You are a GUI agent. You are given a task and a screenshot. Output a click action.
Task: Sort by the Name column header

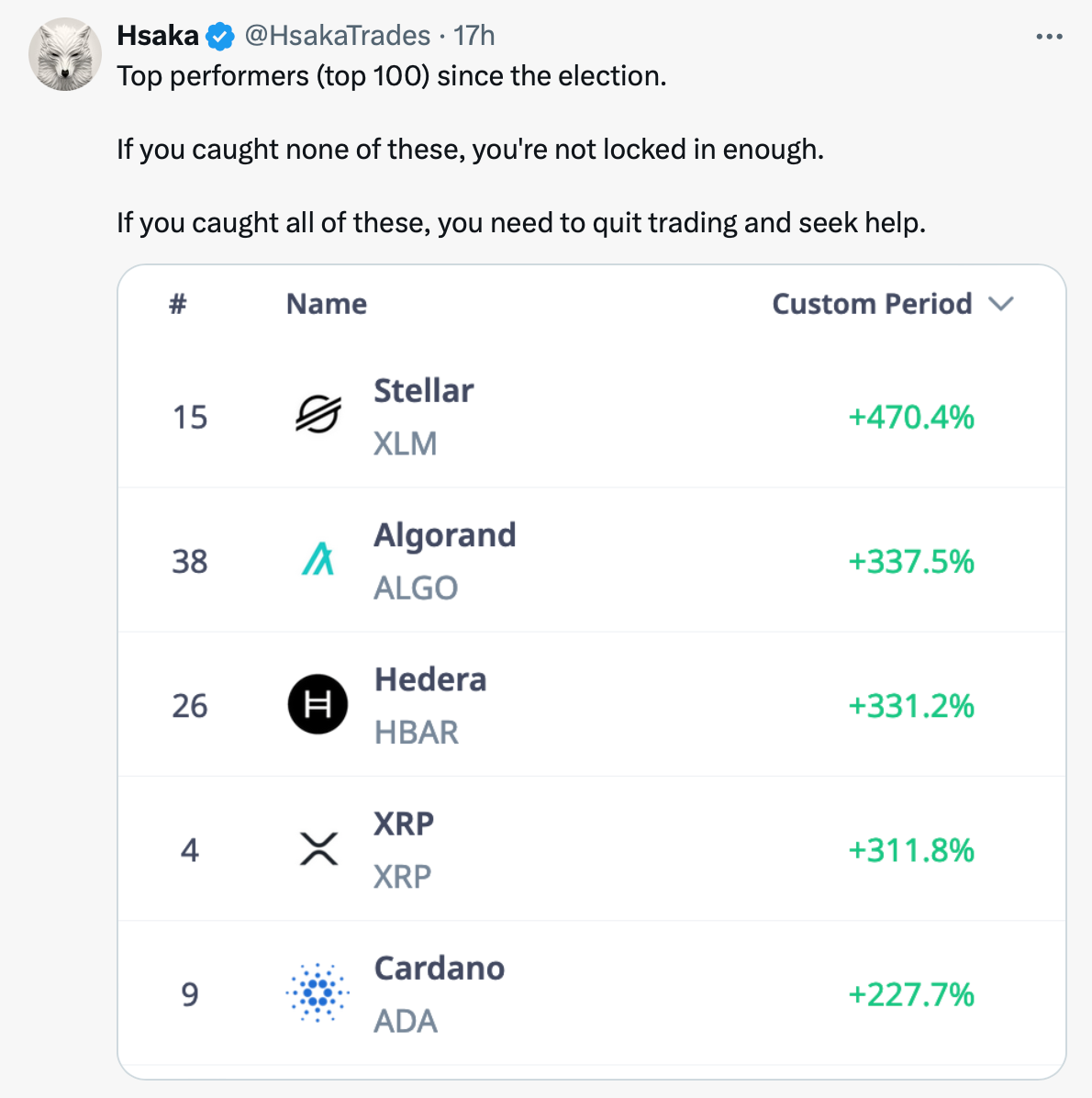pyautogui.click(x=327, y=304)
